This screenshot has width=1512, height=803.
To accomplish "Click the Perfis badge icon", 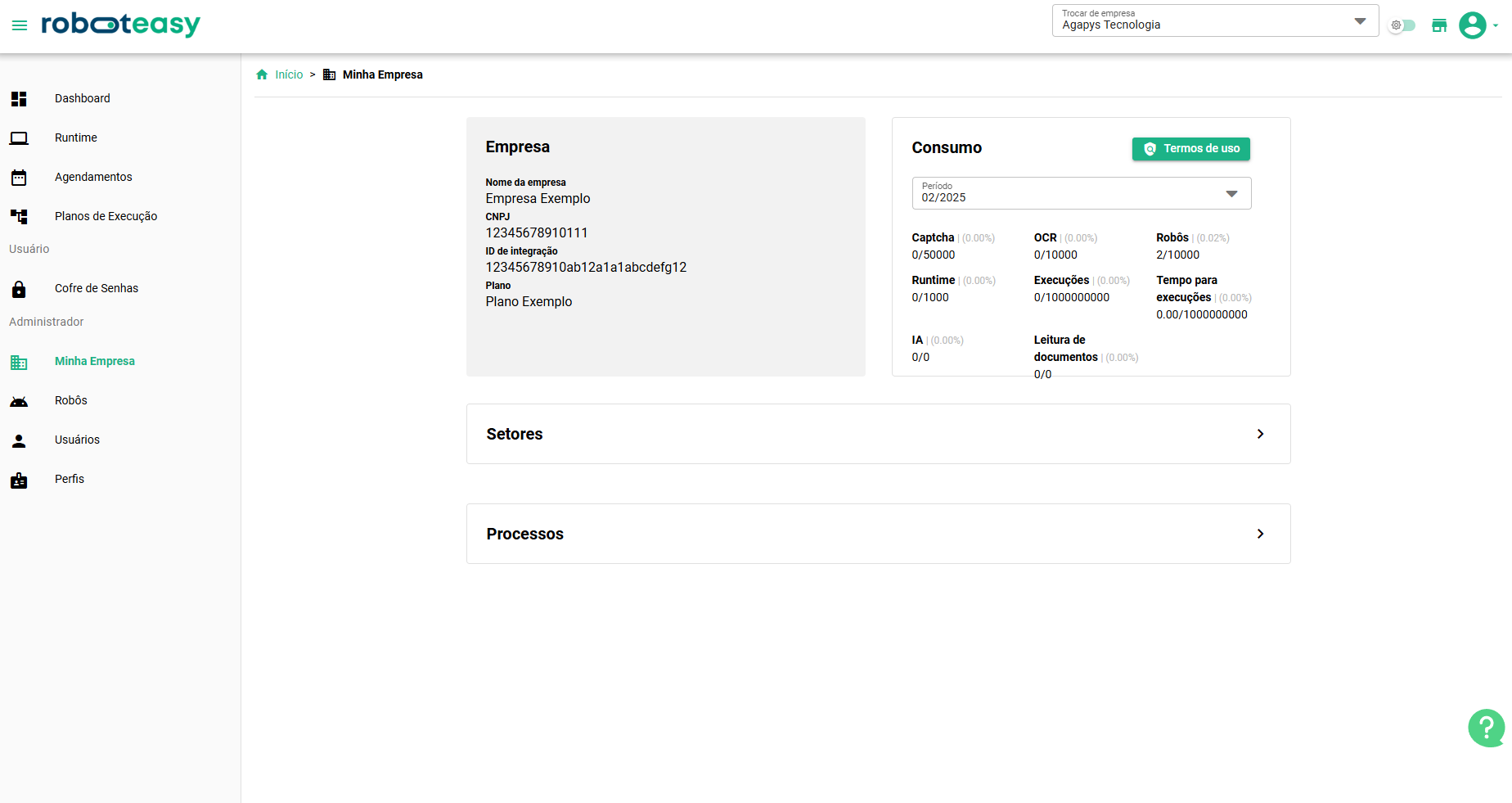I will (19, 480).
